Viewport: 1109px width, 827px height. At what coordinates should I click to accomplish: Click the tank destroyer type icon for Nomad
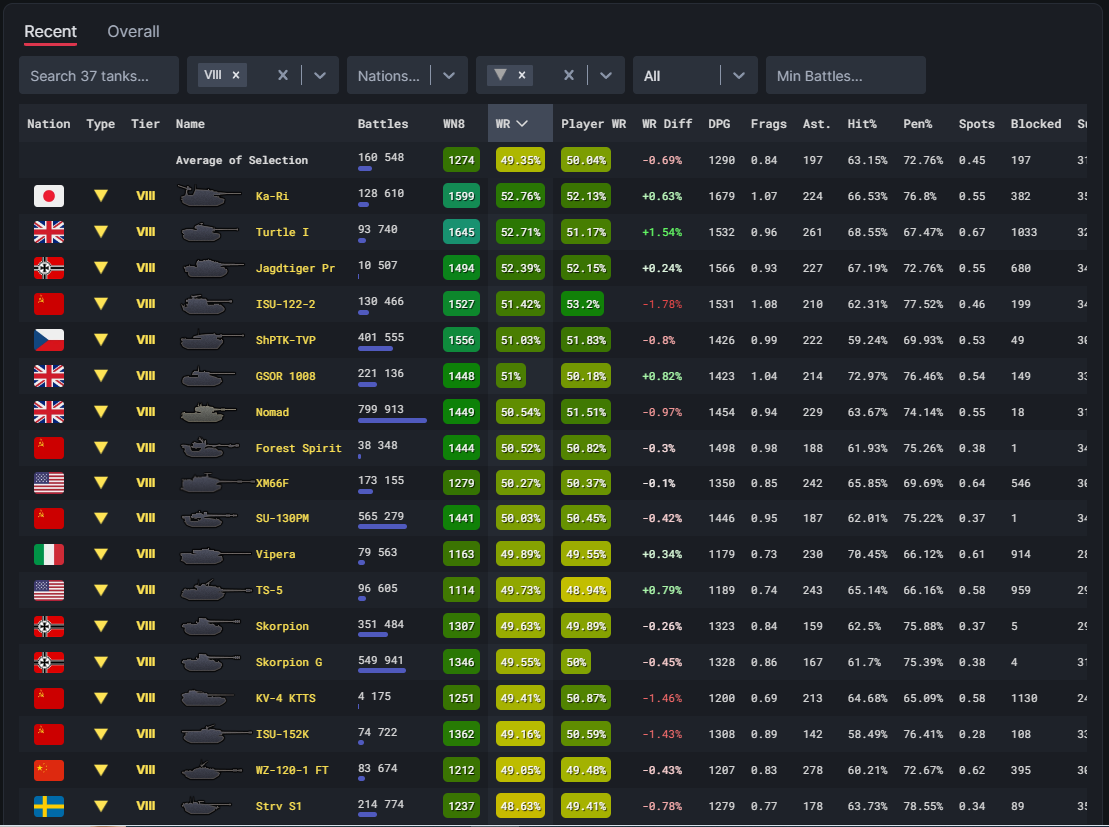[100, 412]
